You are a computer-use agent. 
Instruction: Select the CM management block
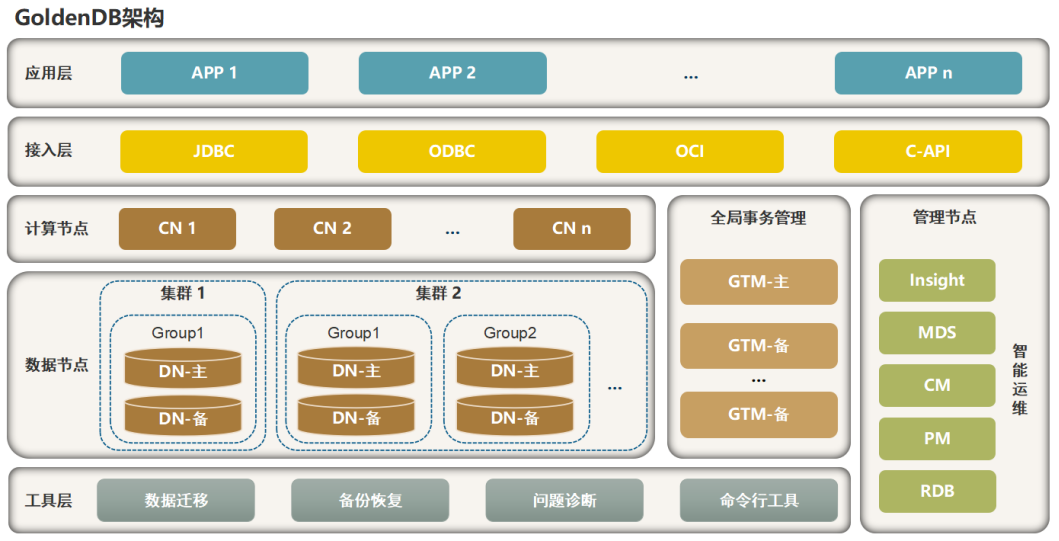[x=937, y=386]
